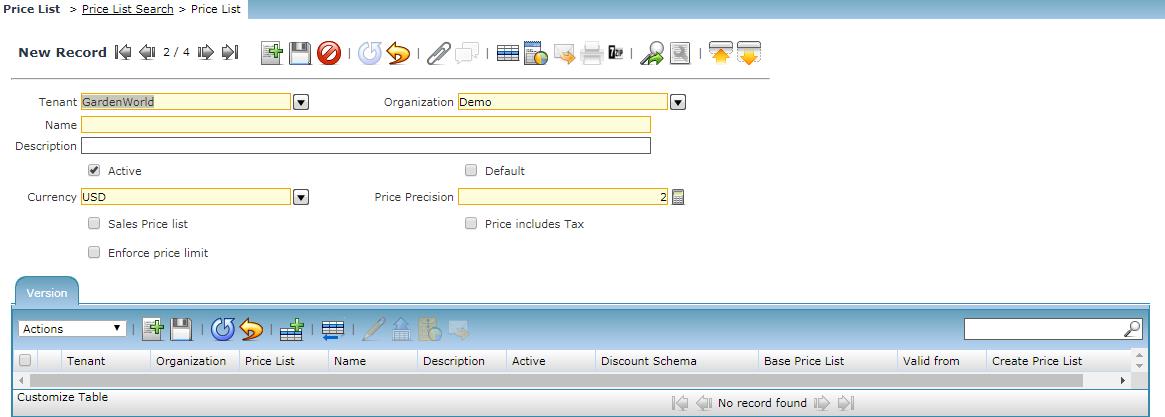Go to the last record

pyautogui.click(x=230, y=52)
